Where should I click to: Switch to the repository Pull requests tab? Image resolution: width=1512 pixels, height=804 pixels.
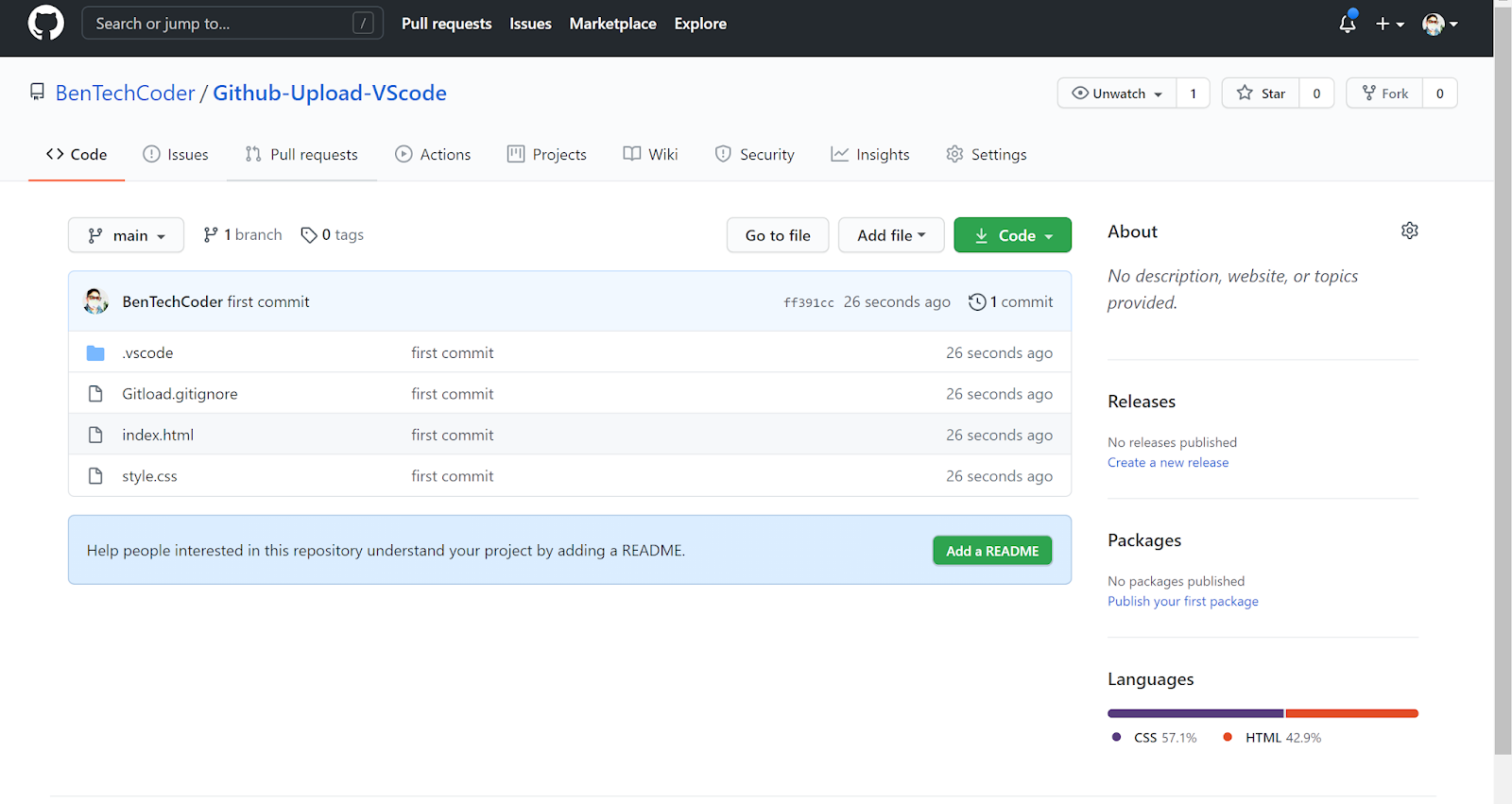pos(301,154)
